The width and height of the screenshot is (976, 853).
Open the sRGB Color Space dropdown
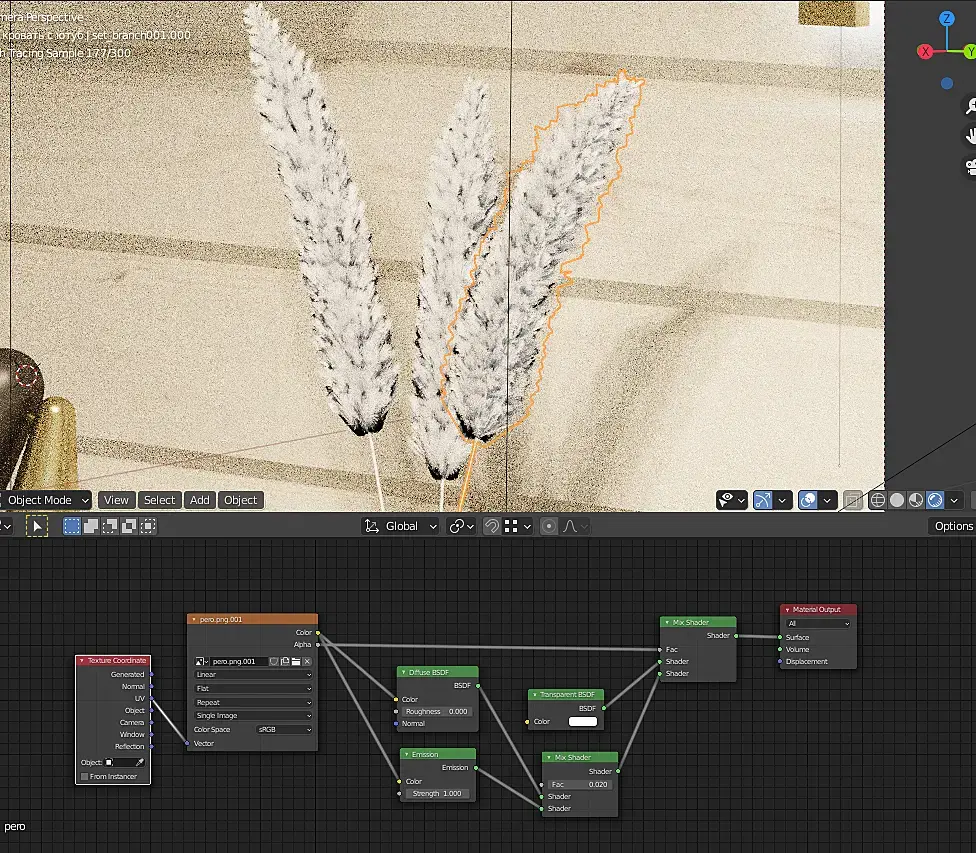coord(284,730)
